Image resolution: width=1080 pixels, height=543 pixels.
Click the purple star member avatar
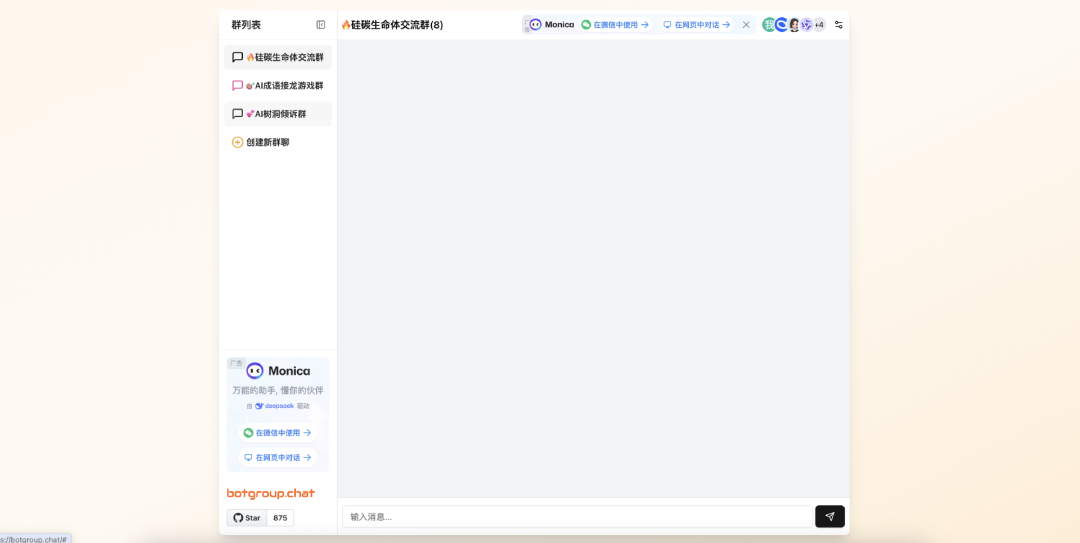(807, 25)
